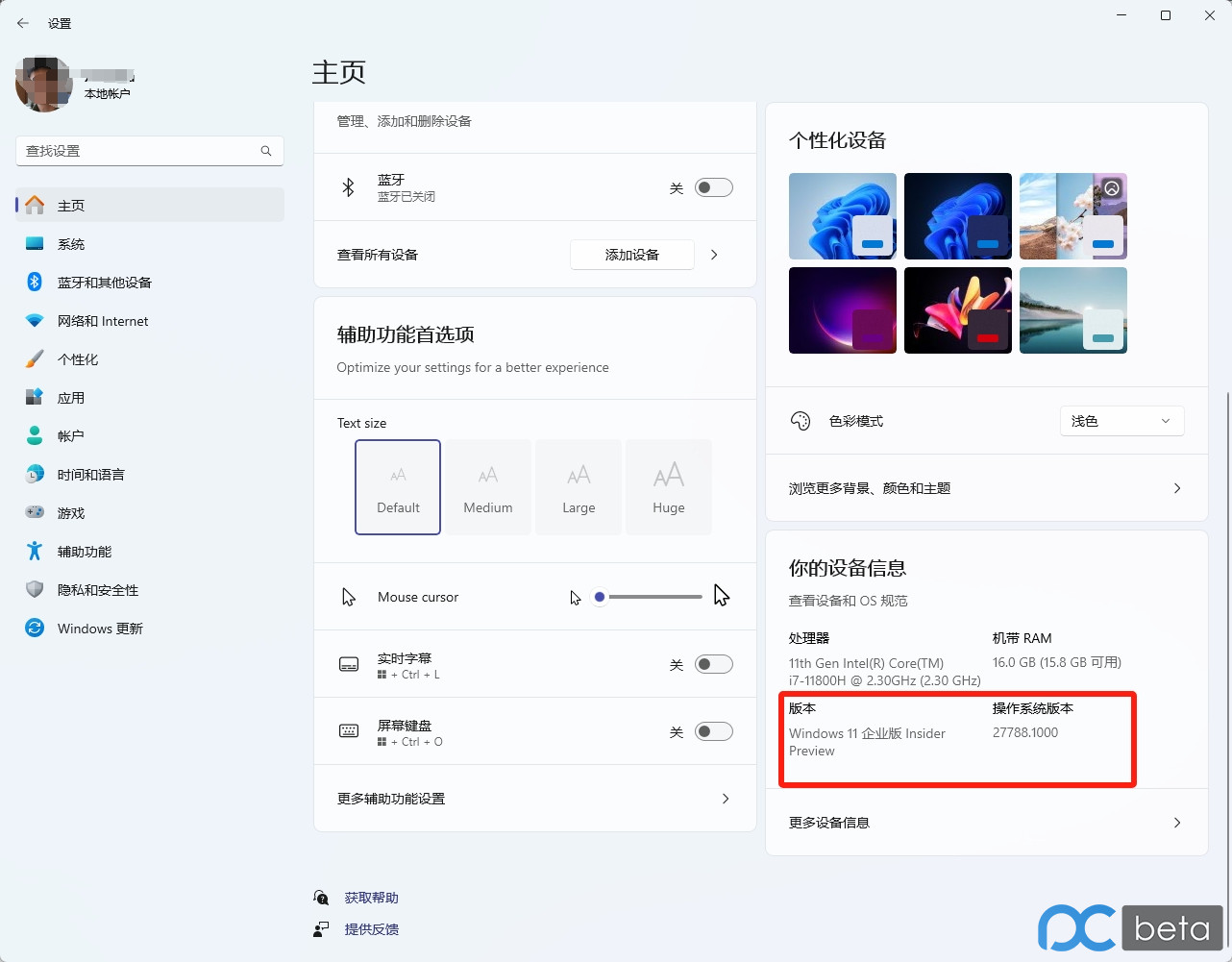This screenshot has width=1232, height=962.
Task: Select the lake landscape theme thumbnail
Action: click(x=1073, y=310)
